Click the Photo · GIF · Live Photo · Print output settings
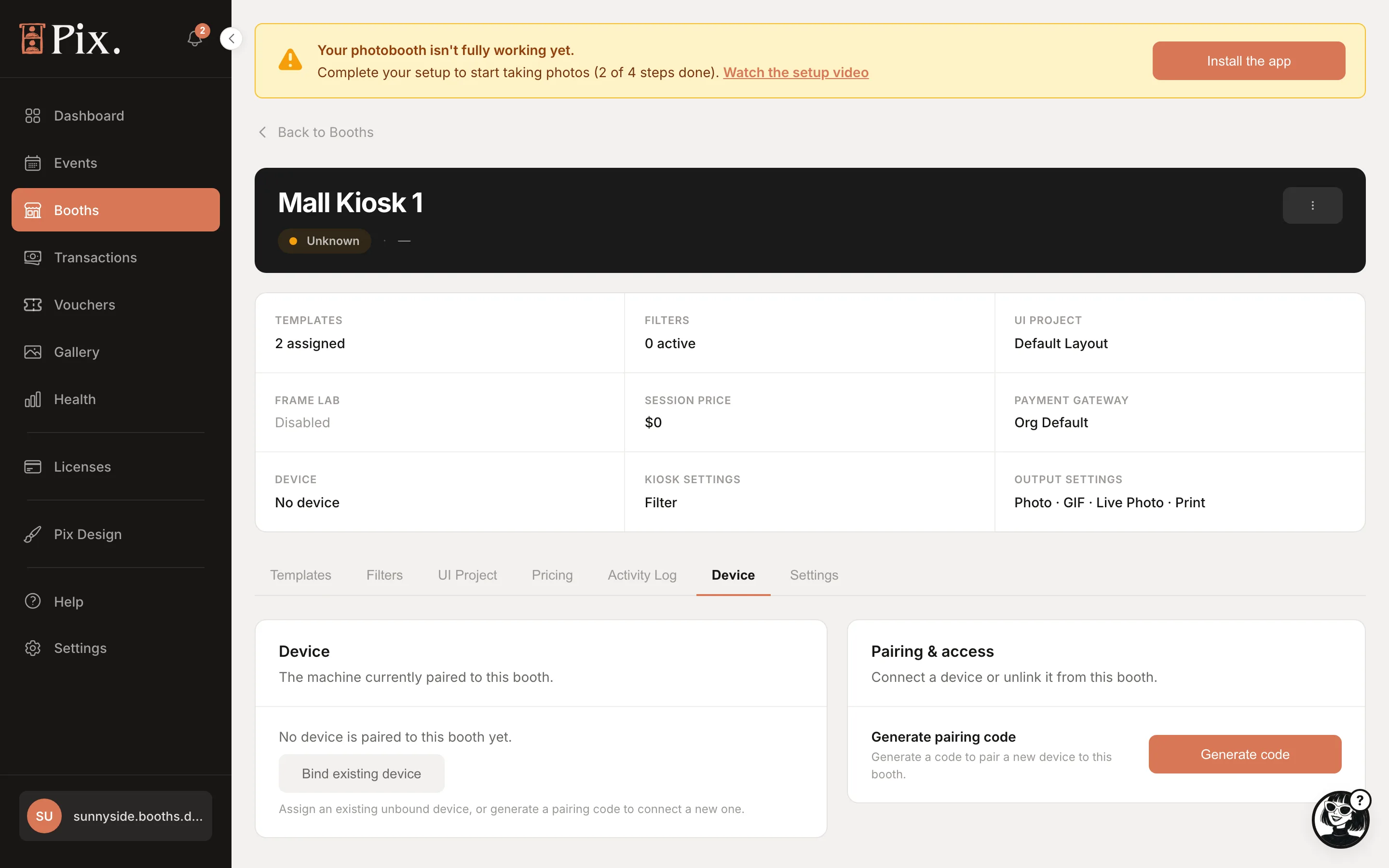The height and width of the screenshot is (868, 1389). click(1109, 502)
